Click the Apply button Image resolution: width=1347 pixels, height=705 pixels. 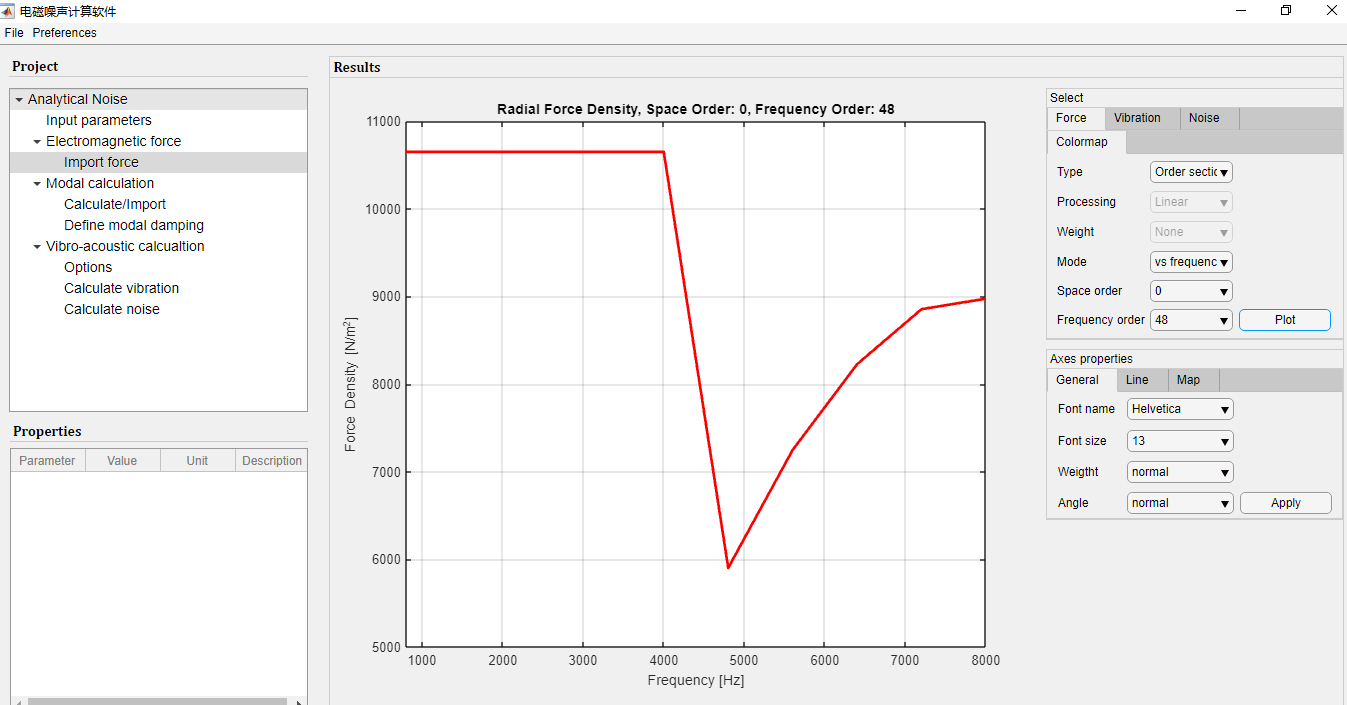(1285, 503)
